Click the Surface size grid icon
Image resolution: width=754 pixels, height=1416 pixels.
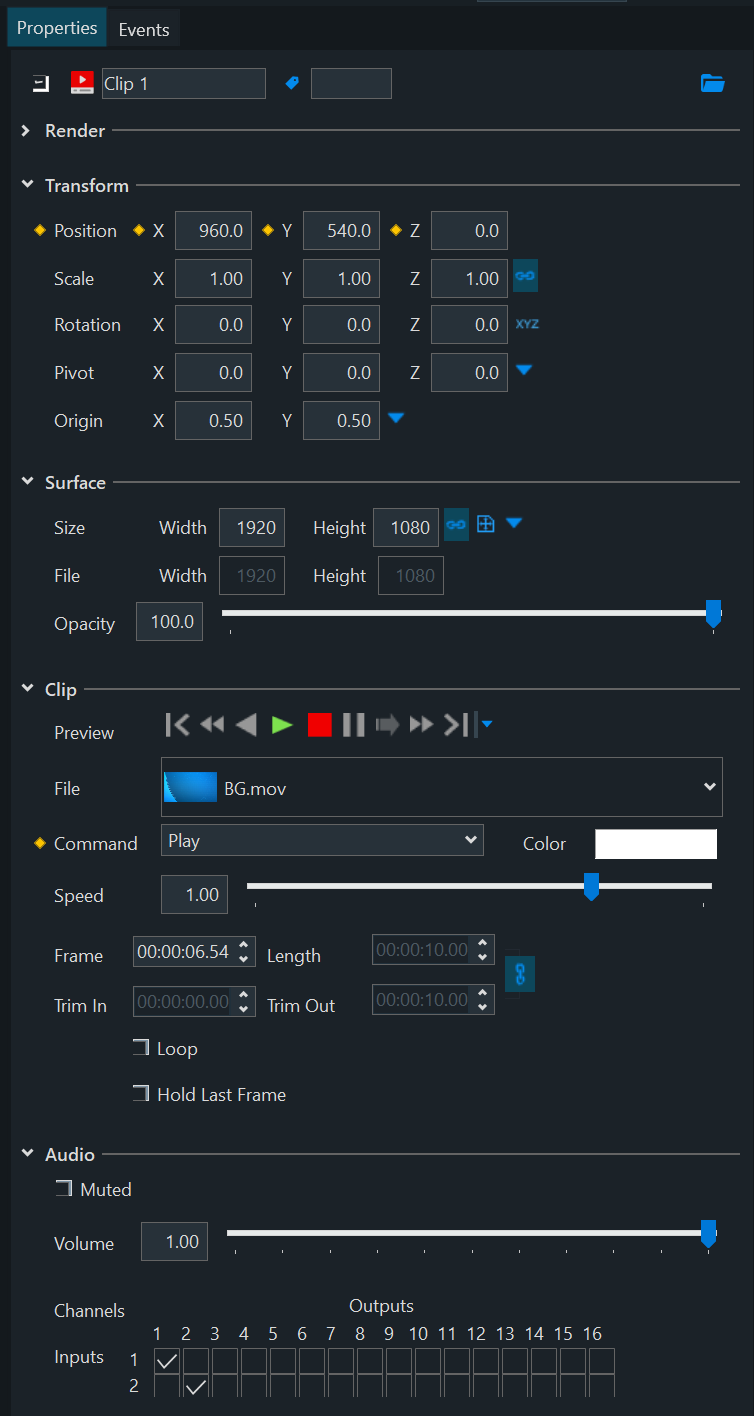(x=486, y=523)
